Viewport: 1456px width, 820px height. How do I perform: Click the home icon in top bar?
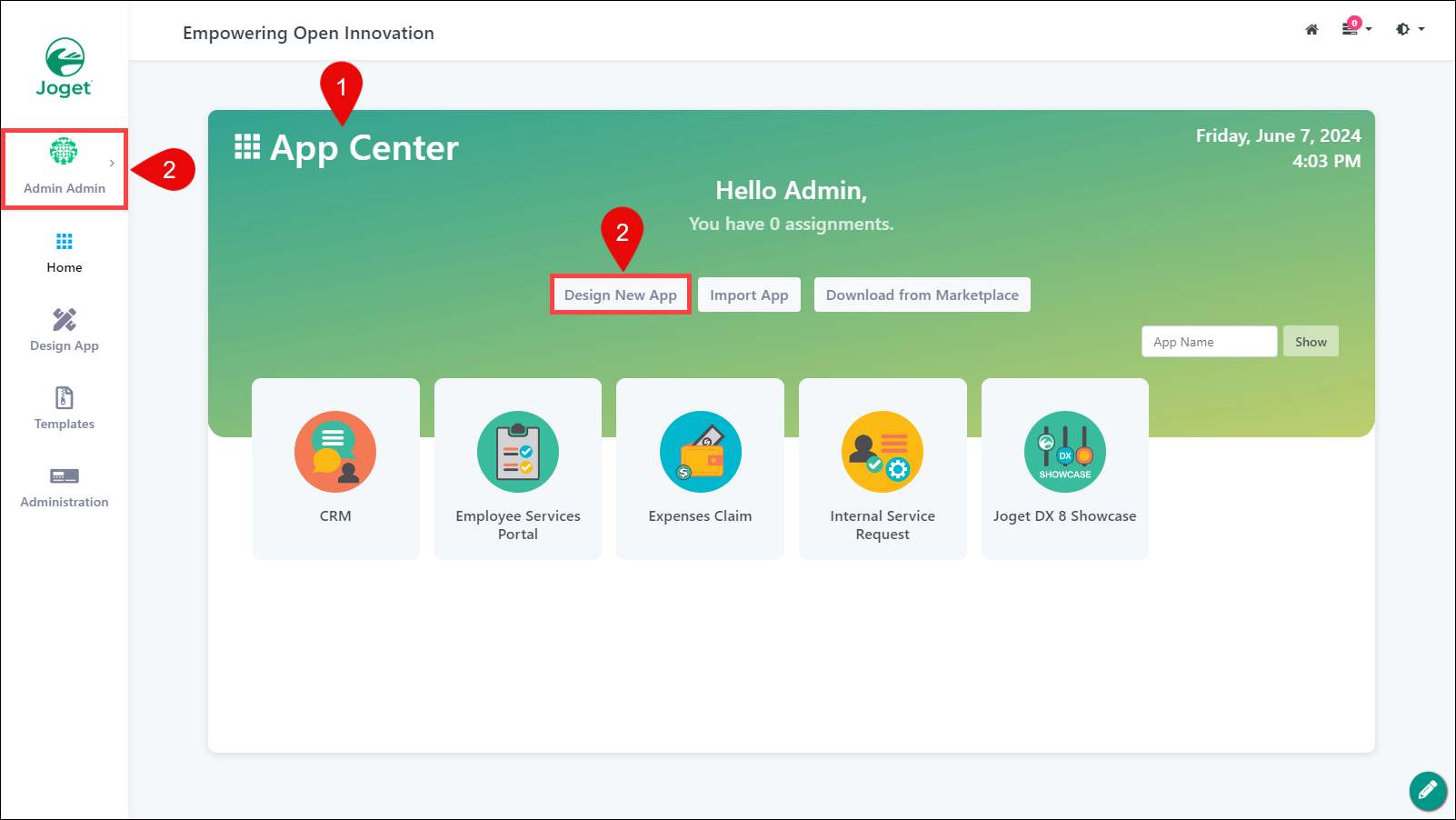click(1311, 29)
